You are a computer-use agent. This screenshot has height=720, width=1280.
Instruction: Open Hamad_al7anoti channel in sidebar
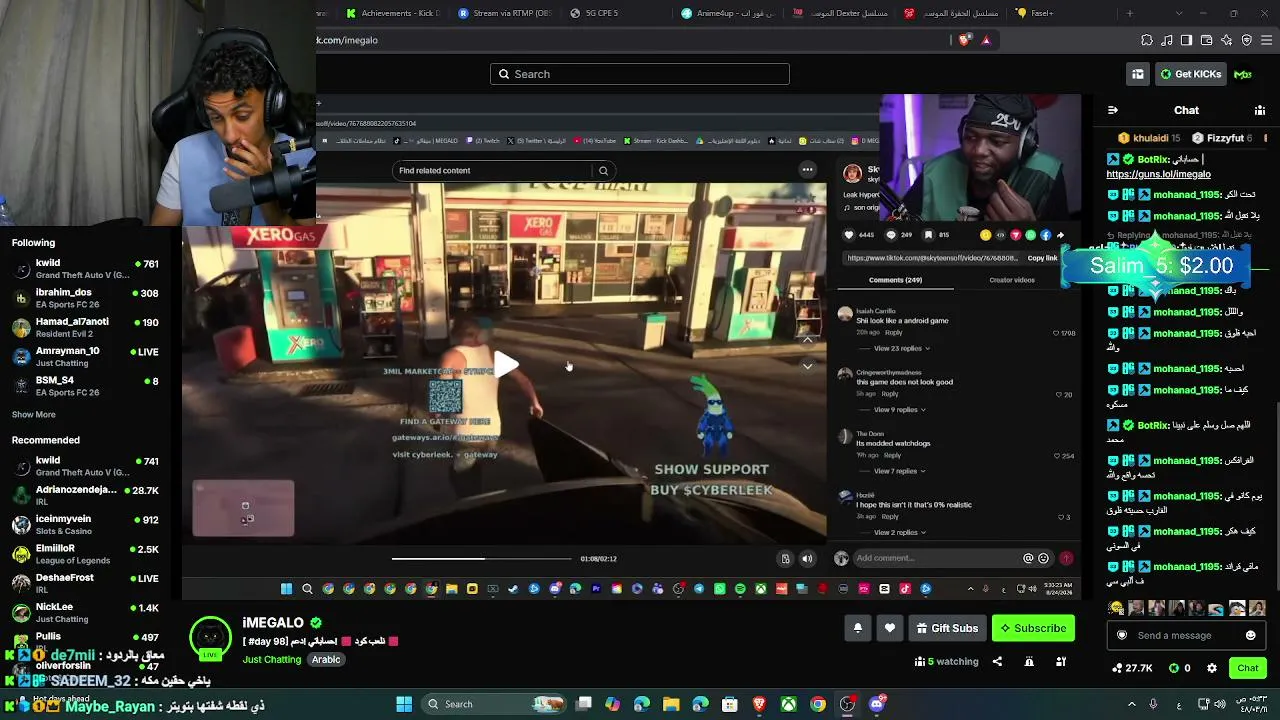pyautogui.click(x=86, y=327)
